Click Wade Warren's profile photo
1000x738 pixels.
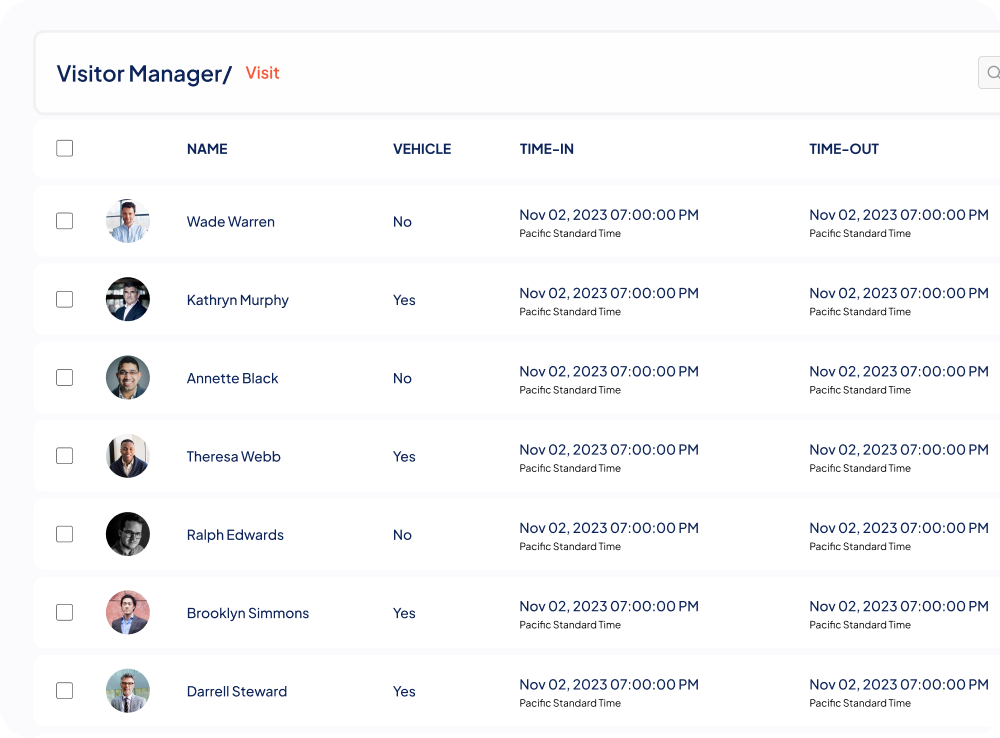[x=128, y=222]
